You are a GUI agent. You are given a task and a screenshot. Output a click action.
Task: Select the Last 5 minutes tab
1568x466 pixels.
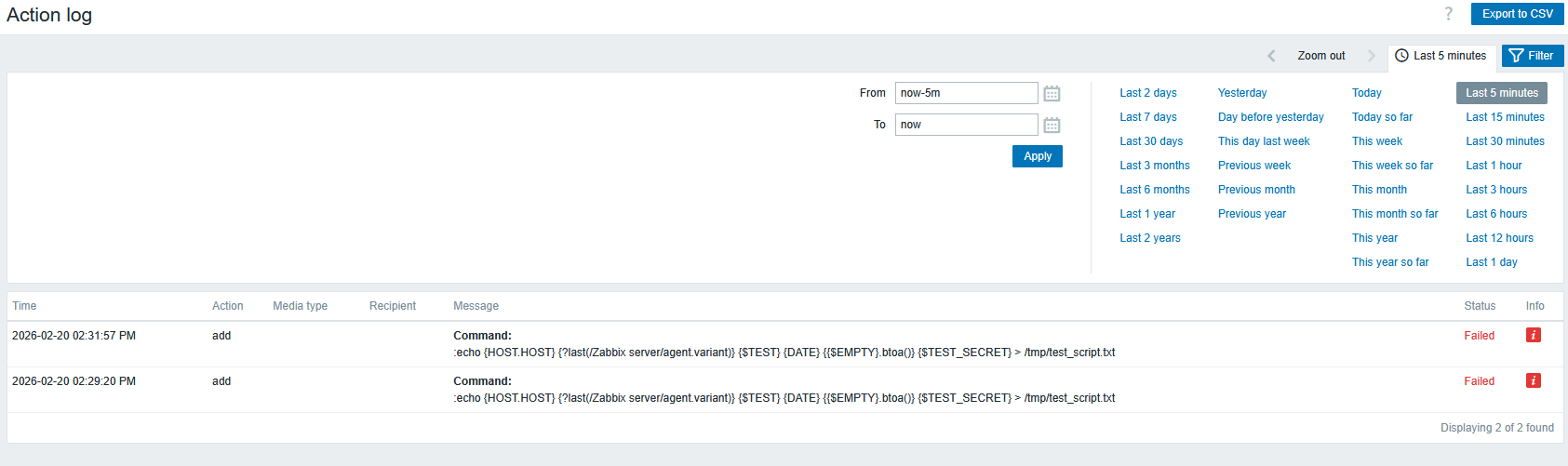pos(1441,56)
